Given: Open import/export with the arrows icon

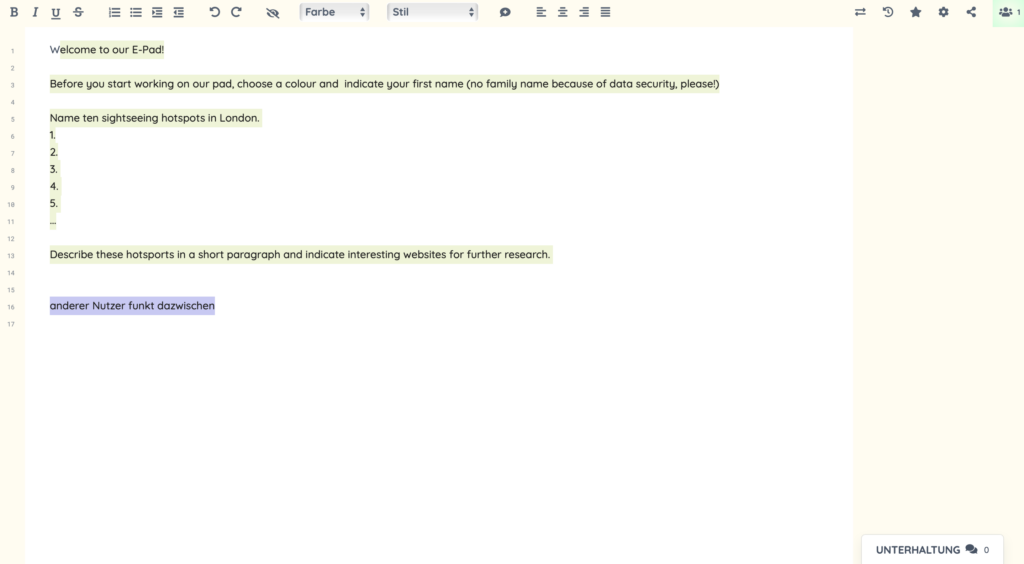Looking at the screenshot, I should [860, 12].
